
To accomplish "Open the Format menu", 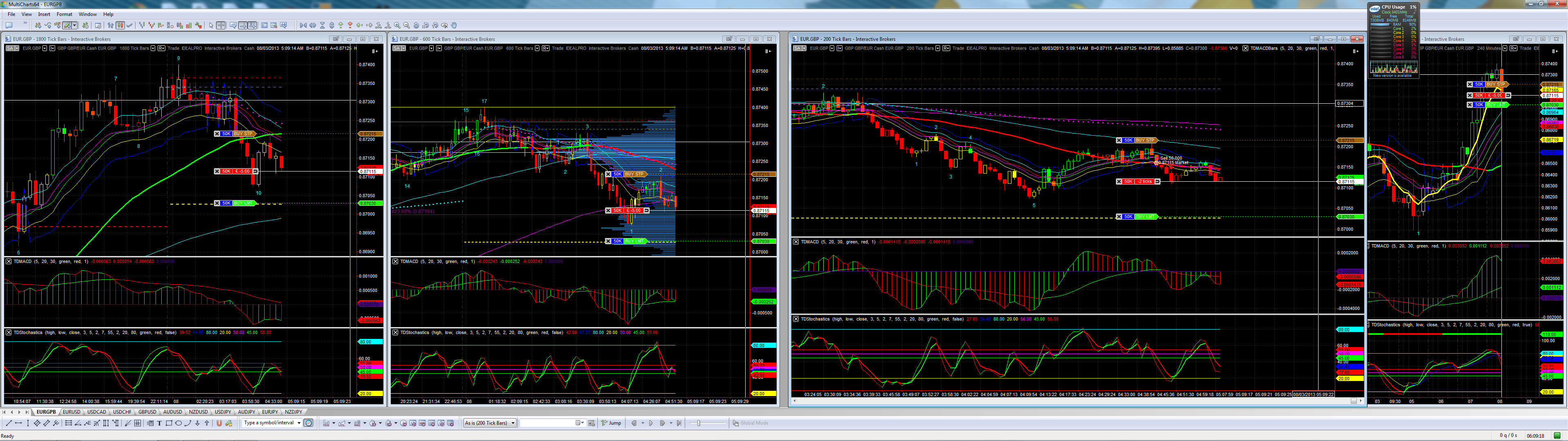I will tap(65, 14).
